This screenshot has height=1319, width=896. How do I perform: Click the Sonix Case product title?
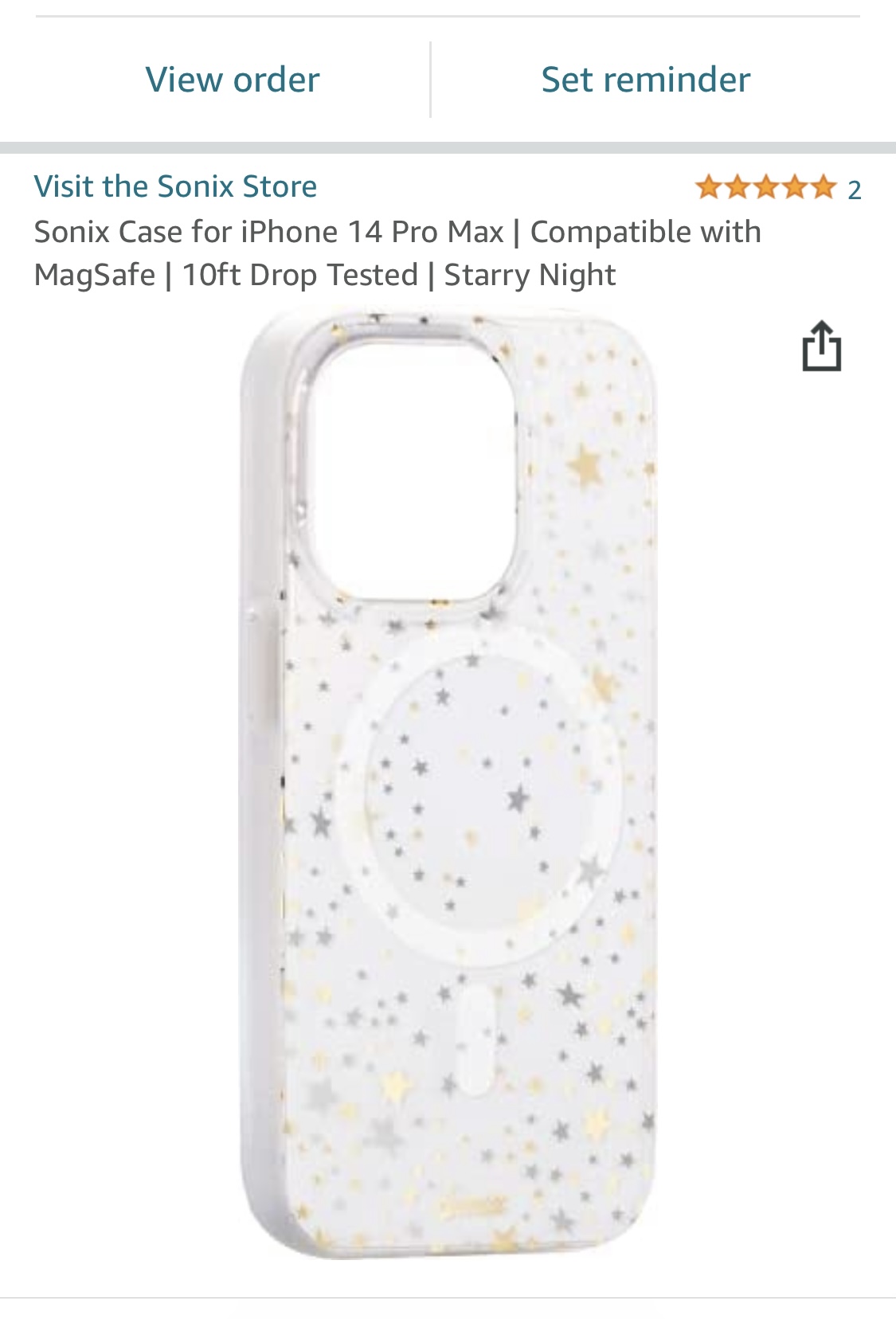[x=397, y=253]
